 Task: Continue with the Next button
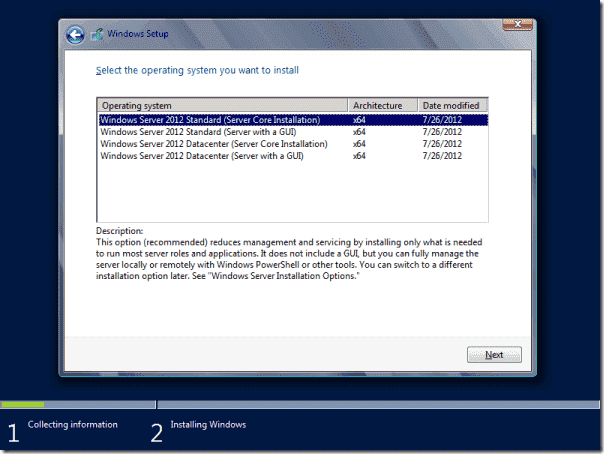(x=494, y=355)
